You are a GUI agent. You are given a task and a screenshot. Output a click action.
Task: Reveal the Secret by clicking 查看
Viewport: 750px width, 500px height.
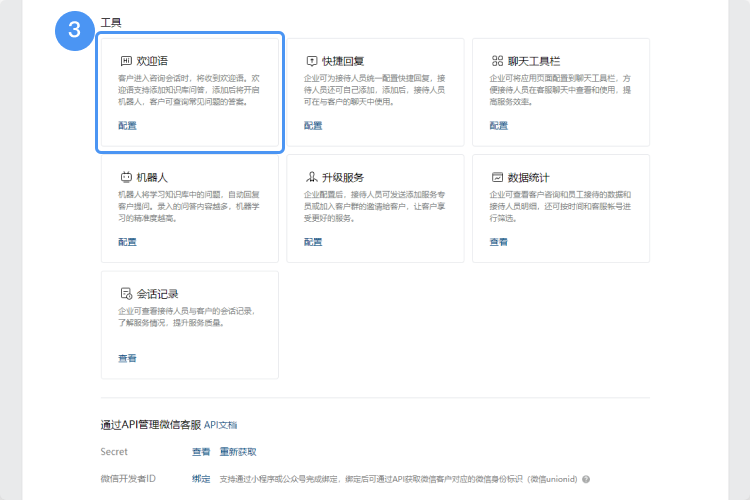201,452
